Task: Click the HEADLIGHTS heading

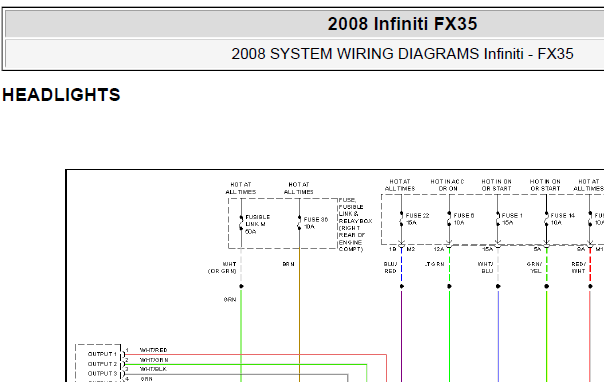Action: click(x=61, y=95)
